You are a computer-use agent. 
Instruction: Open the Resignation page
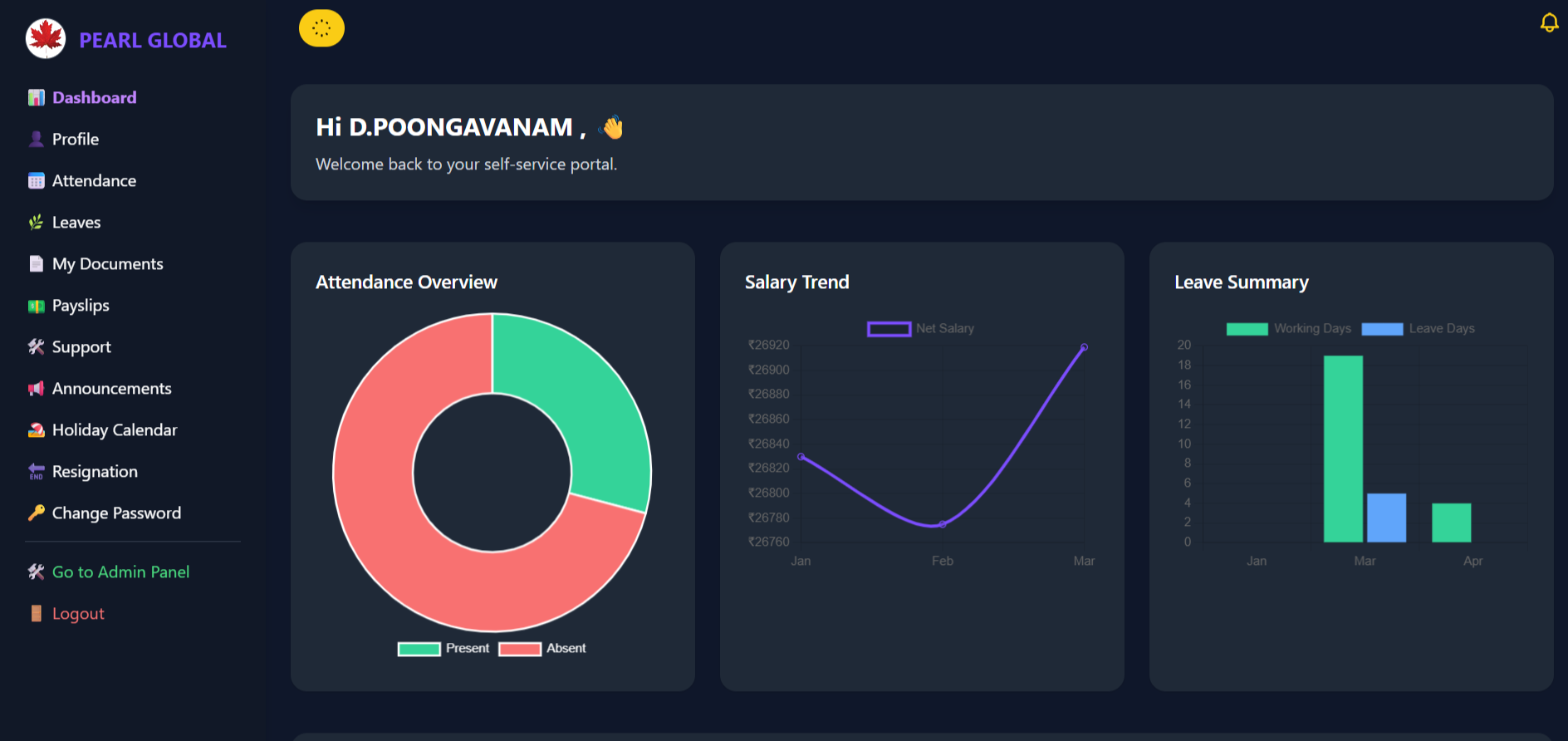point(95,472)
